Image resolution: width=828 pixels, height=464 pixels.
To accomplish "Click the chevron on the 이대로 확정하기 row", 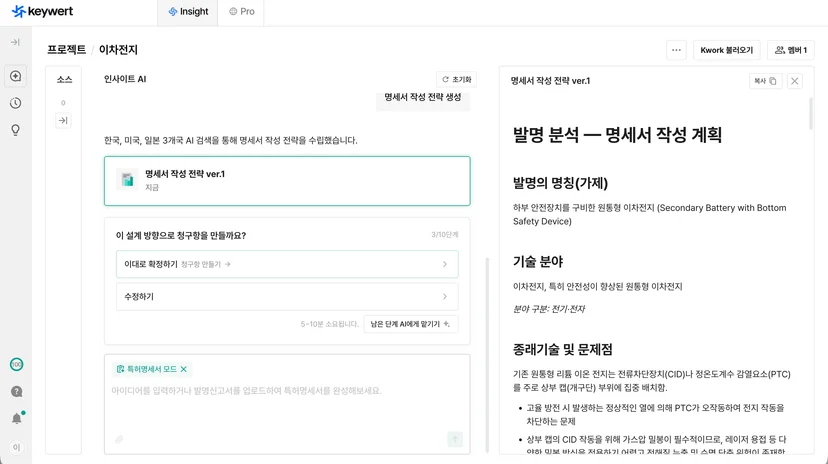I will [445, 264].
